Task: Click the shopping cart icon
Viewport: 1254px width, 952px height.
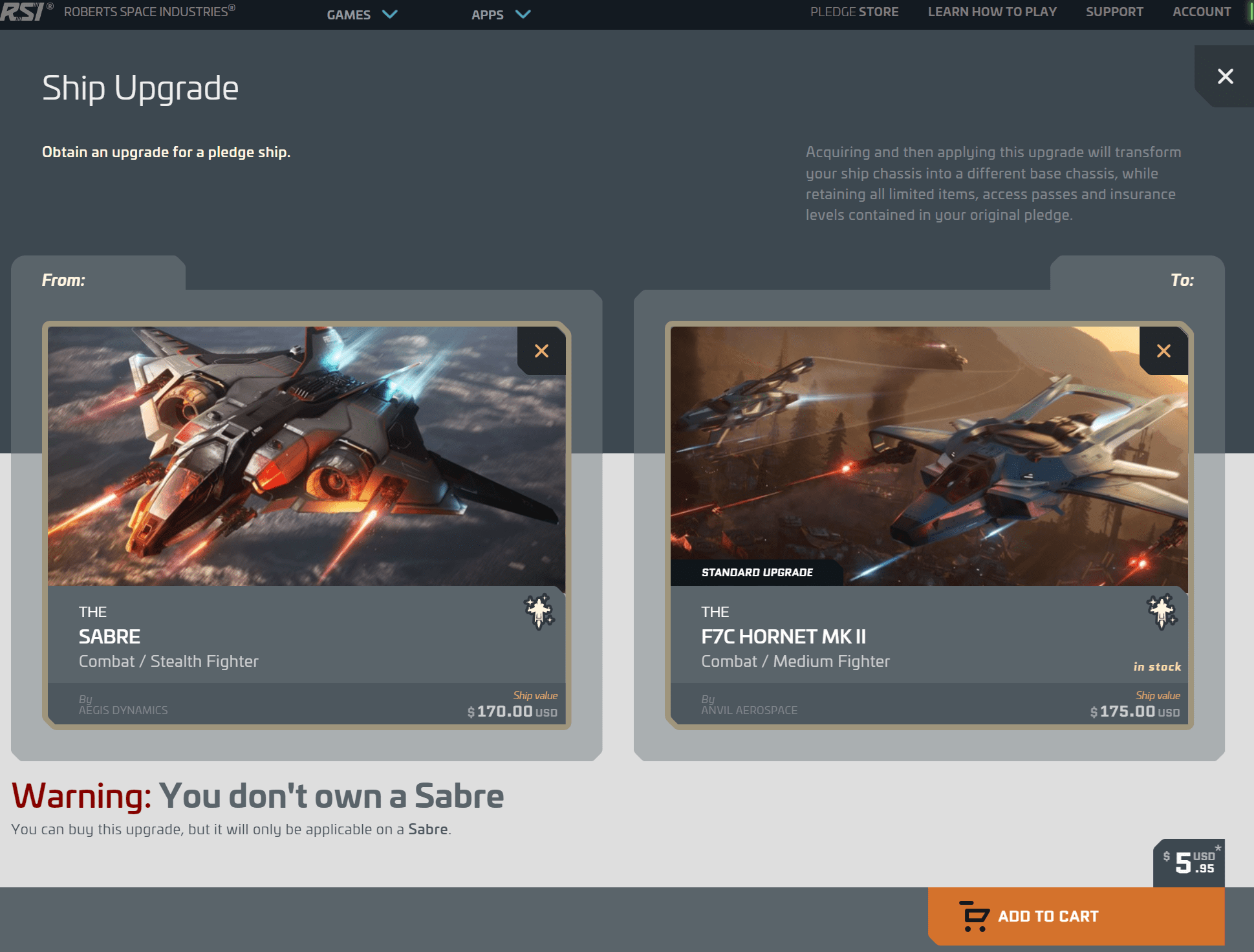Action: point(974,916)
